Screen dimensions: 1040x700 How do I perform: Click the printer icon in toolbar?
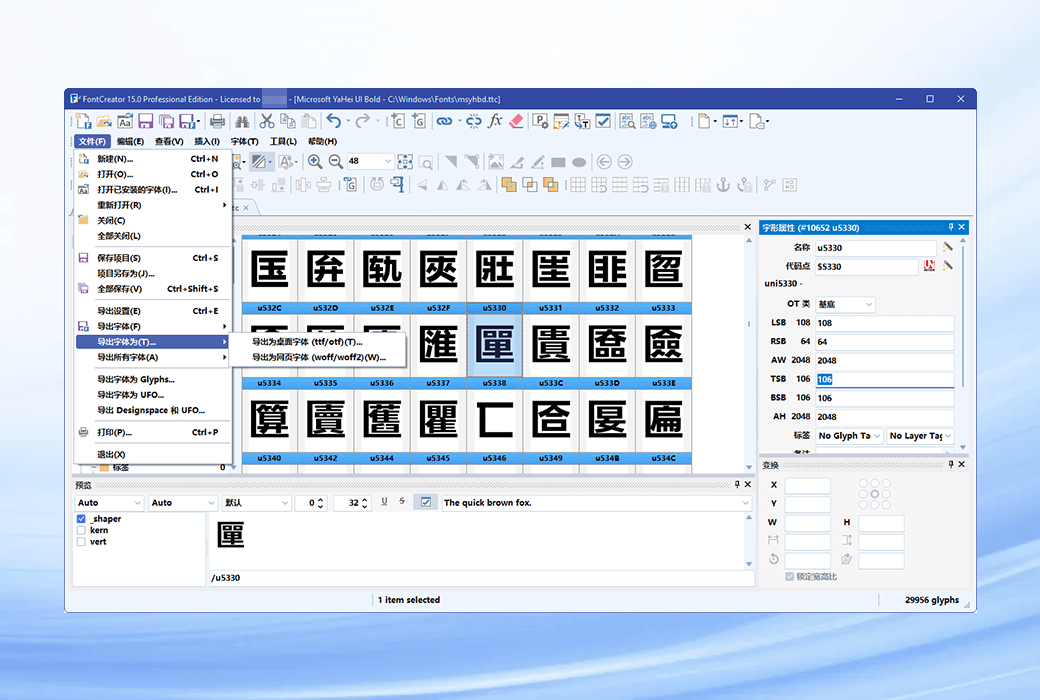tap(217, 121)
